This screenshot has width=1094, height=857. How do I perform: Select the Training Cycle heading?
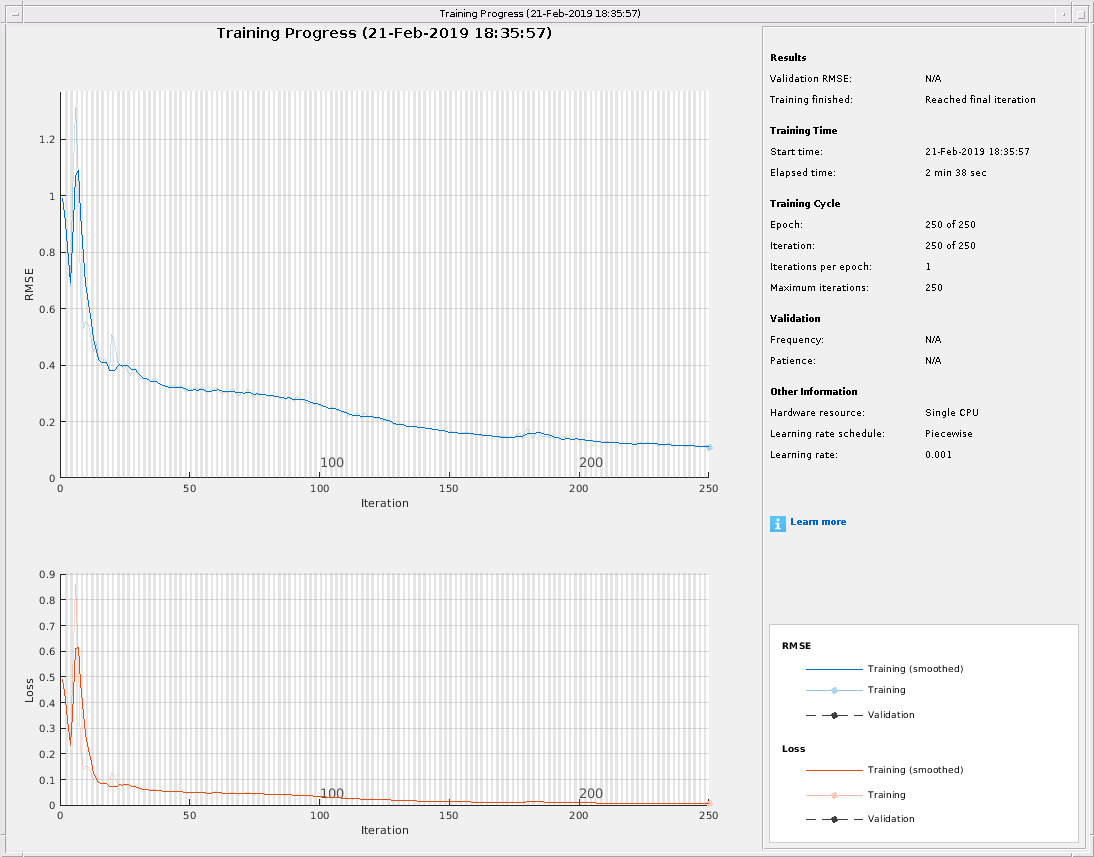click(x=804, y=204)
